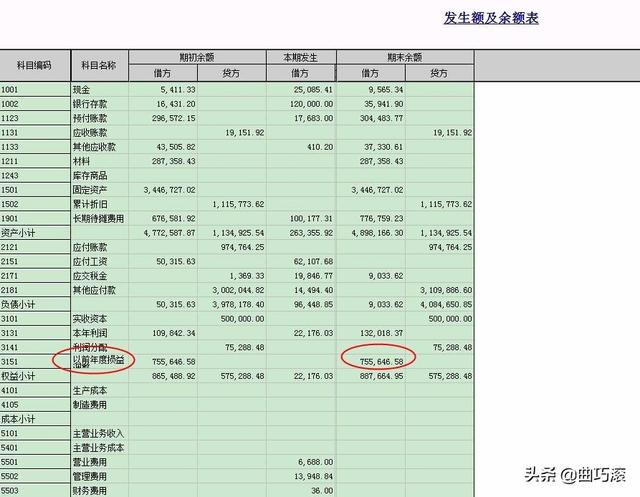Click ending debit value 755,646.58

[382, 362]
